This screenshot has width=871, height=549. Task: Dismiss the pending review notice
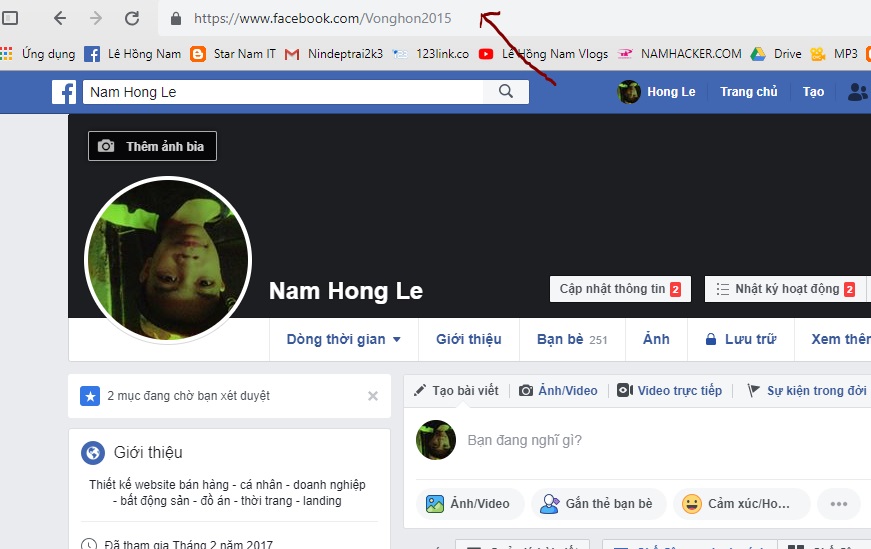click(x=373, y=396)
